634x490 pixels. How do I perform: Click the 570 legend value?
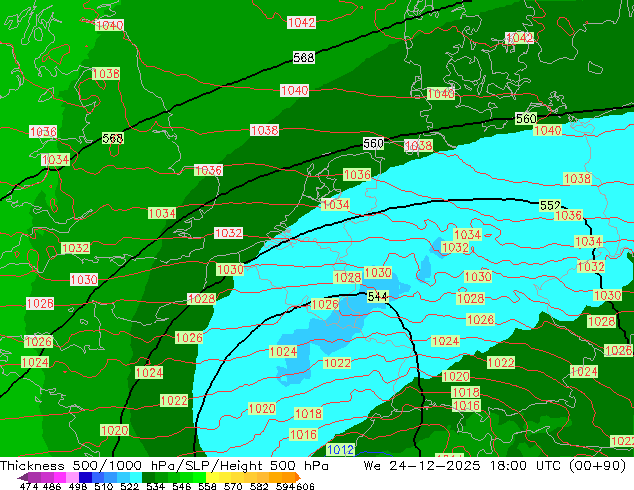click(233, 486)
